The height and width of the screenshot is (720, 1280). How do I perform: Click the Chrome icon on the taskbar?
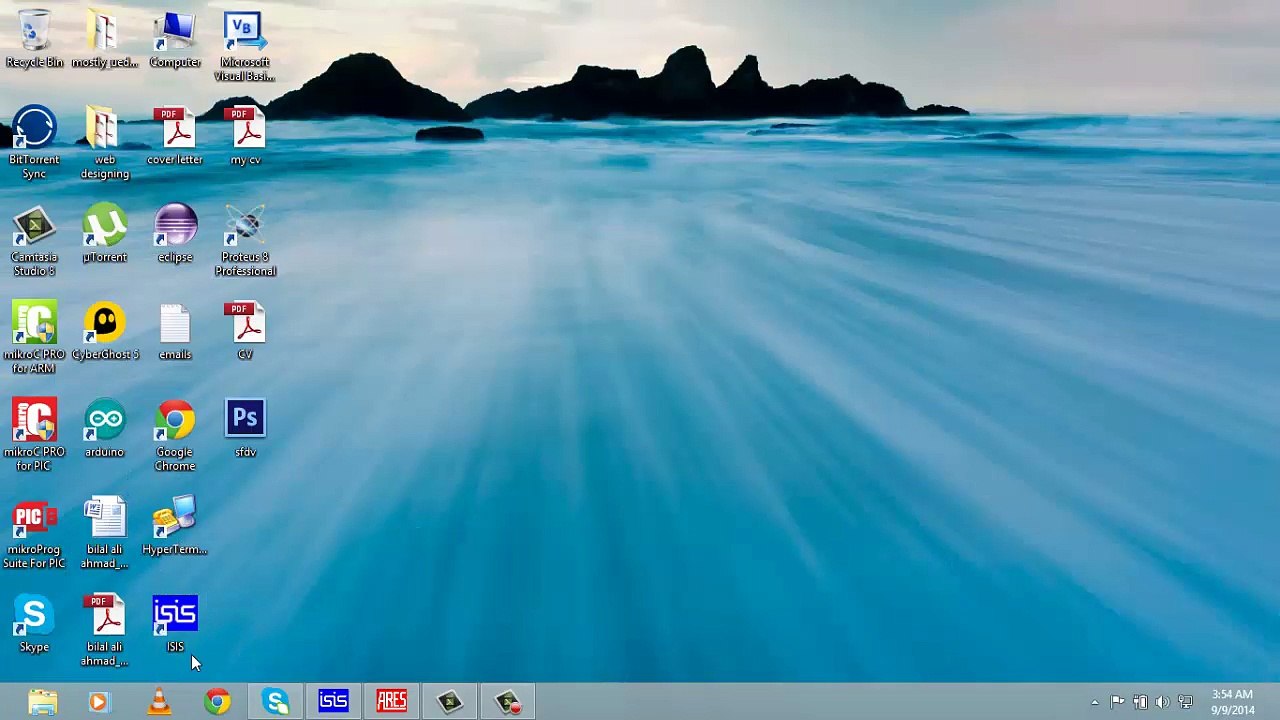click(x=217, y=702)
